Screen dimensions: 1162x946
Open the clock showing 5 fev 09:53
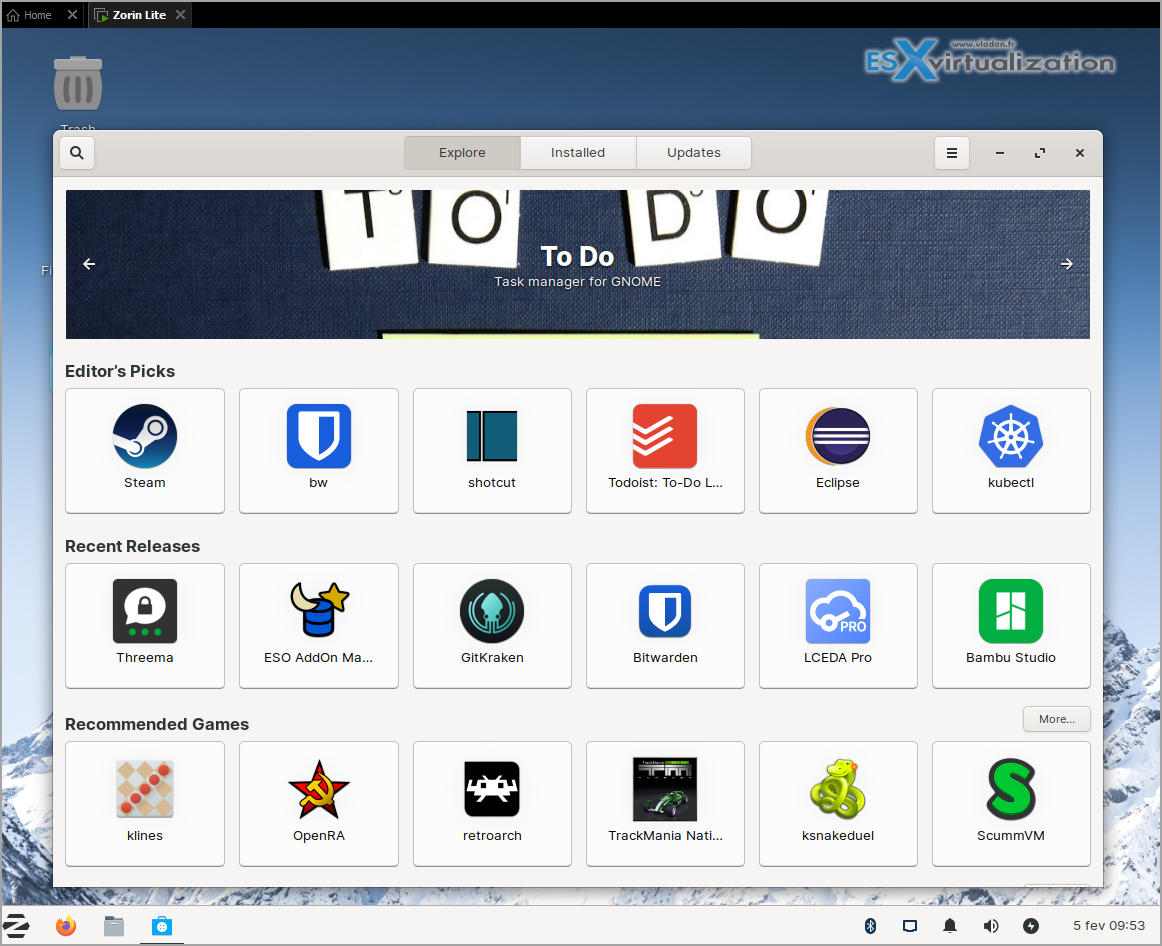(1109, 926)
